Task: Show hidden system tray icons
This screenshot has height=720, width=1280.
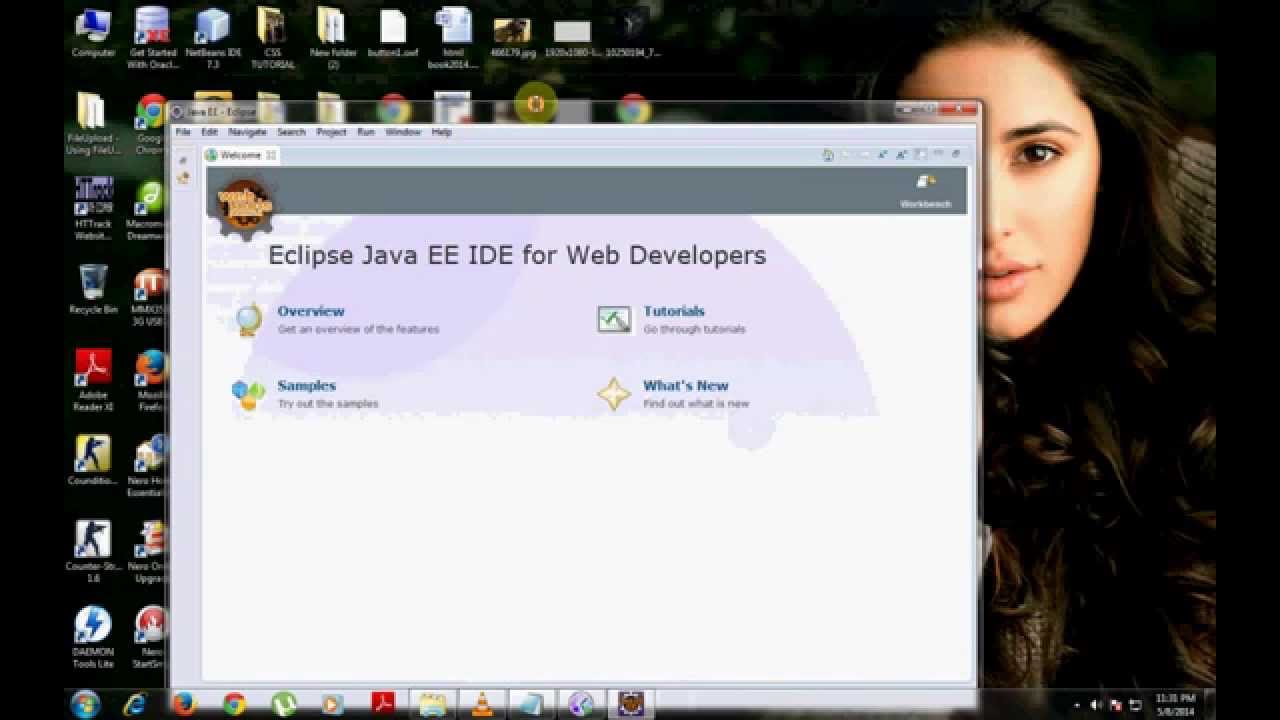Action: 1078,705
